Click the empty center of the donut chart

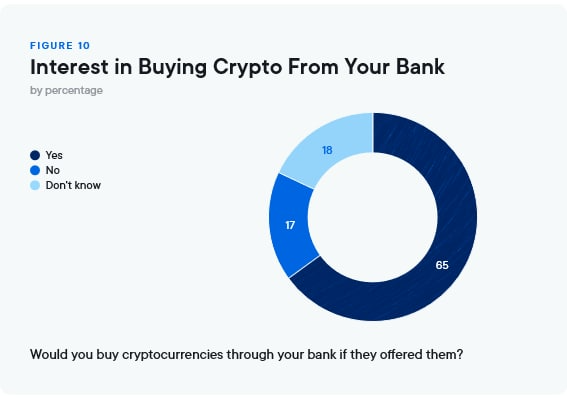coord(373,217)
